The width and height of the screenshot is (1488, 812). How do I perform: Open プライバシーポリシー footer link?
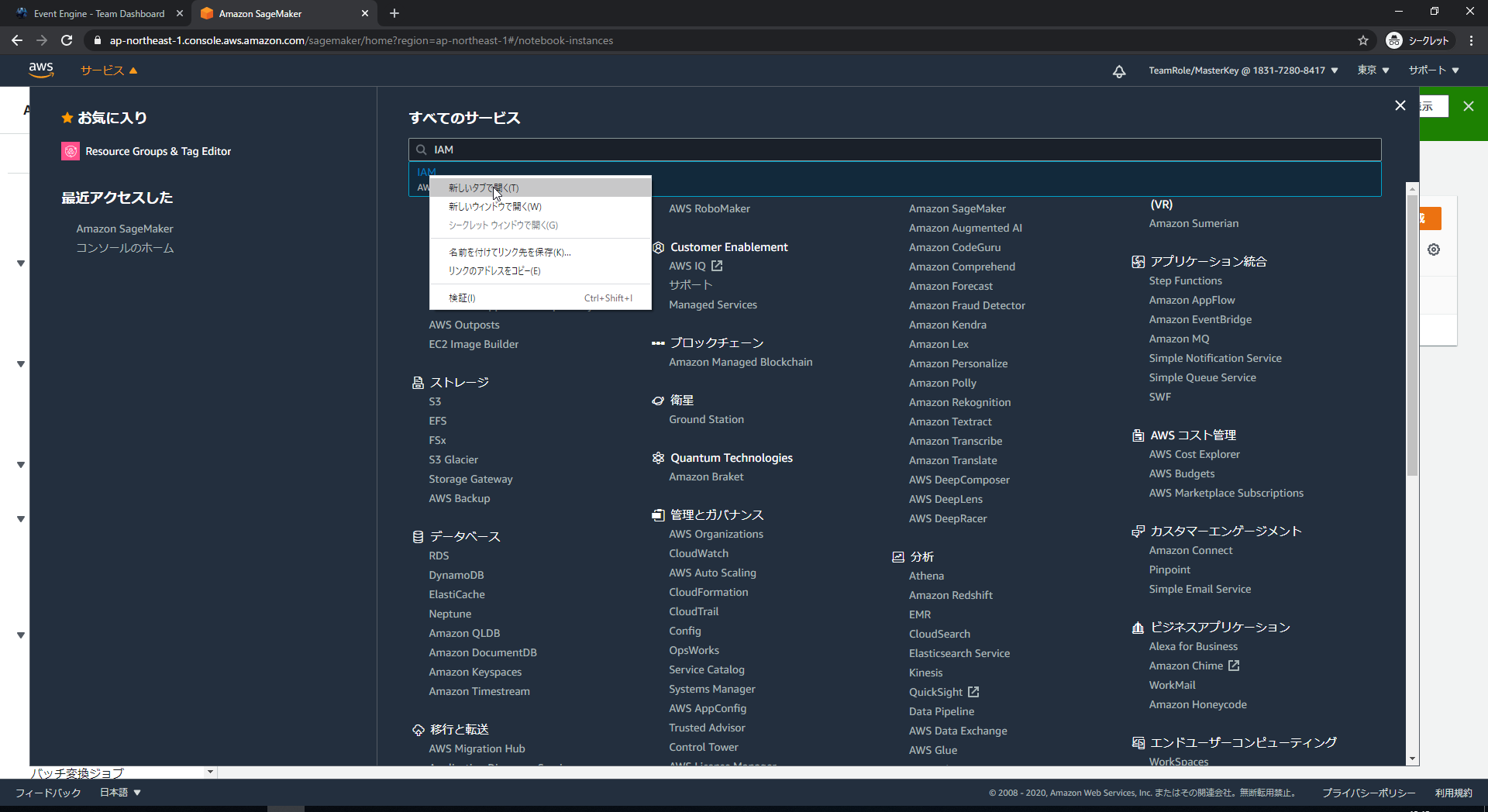1369,793
